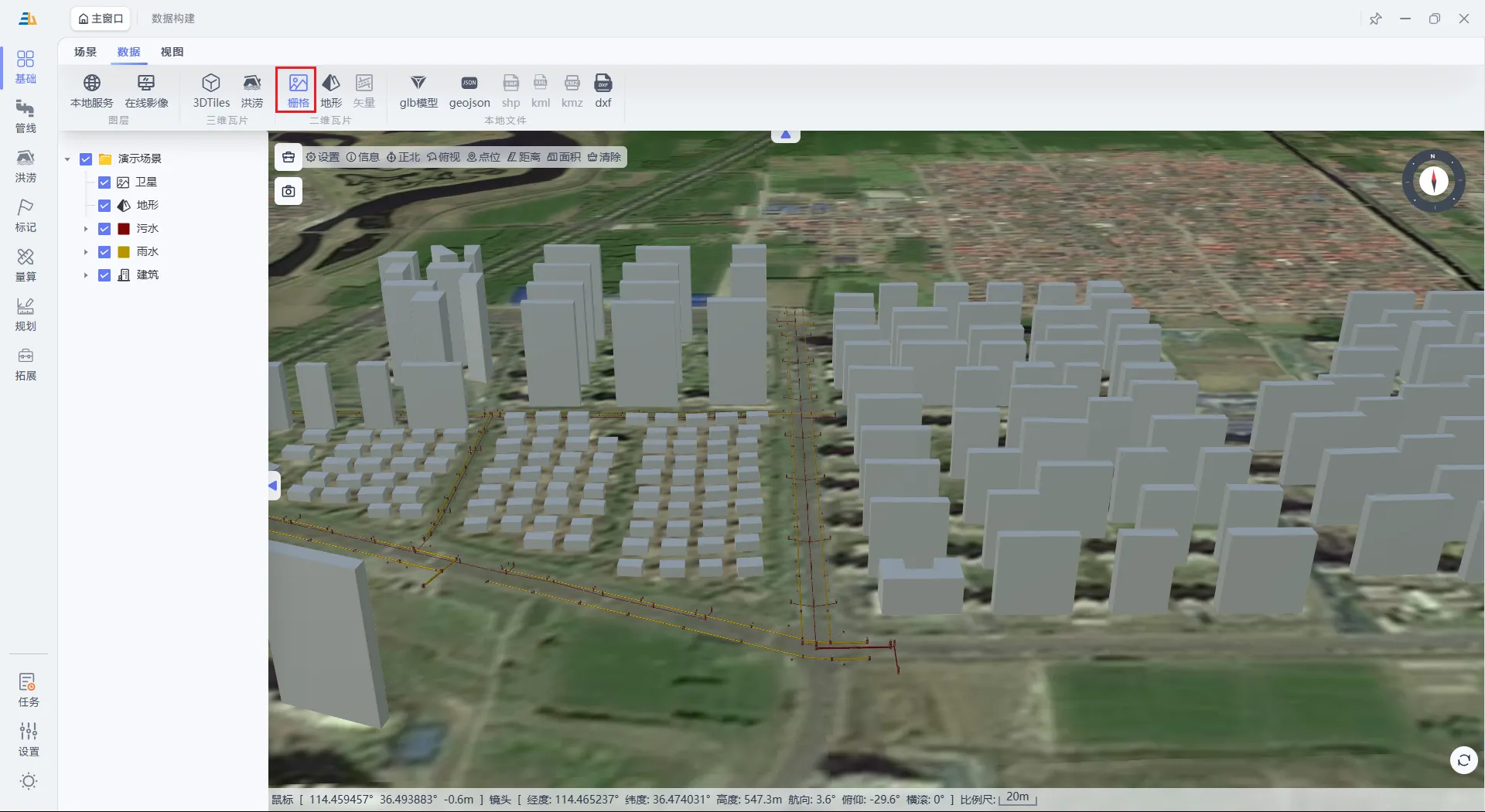Screen dimensions: 1485x812
Task: Select the 地形 terrain tile tool in ribbon
Action: 331,90
